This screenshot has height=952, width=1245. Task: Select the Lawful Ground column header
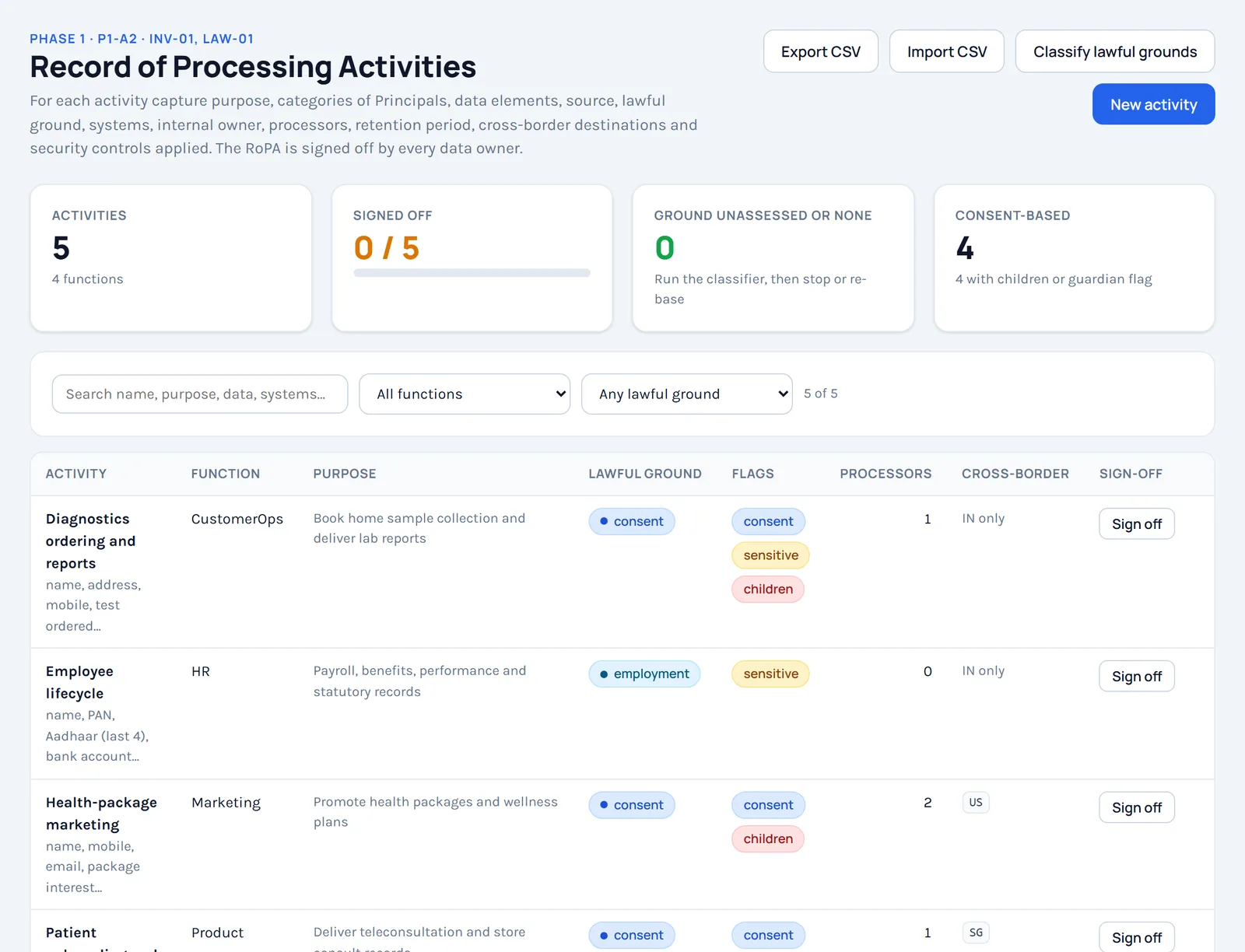coord(645,474)
